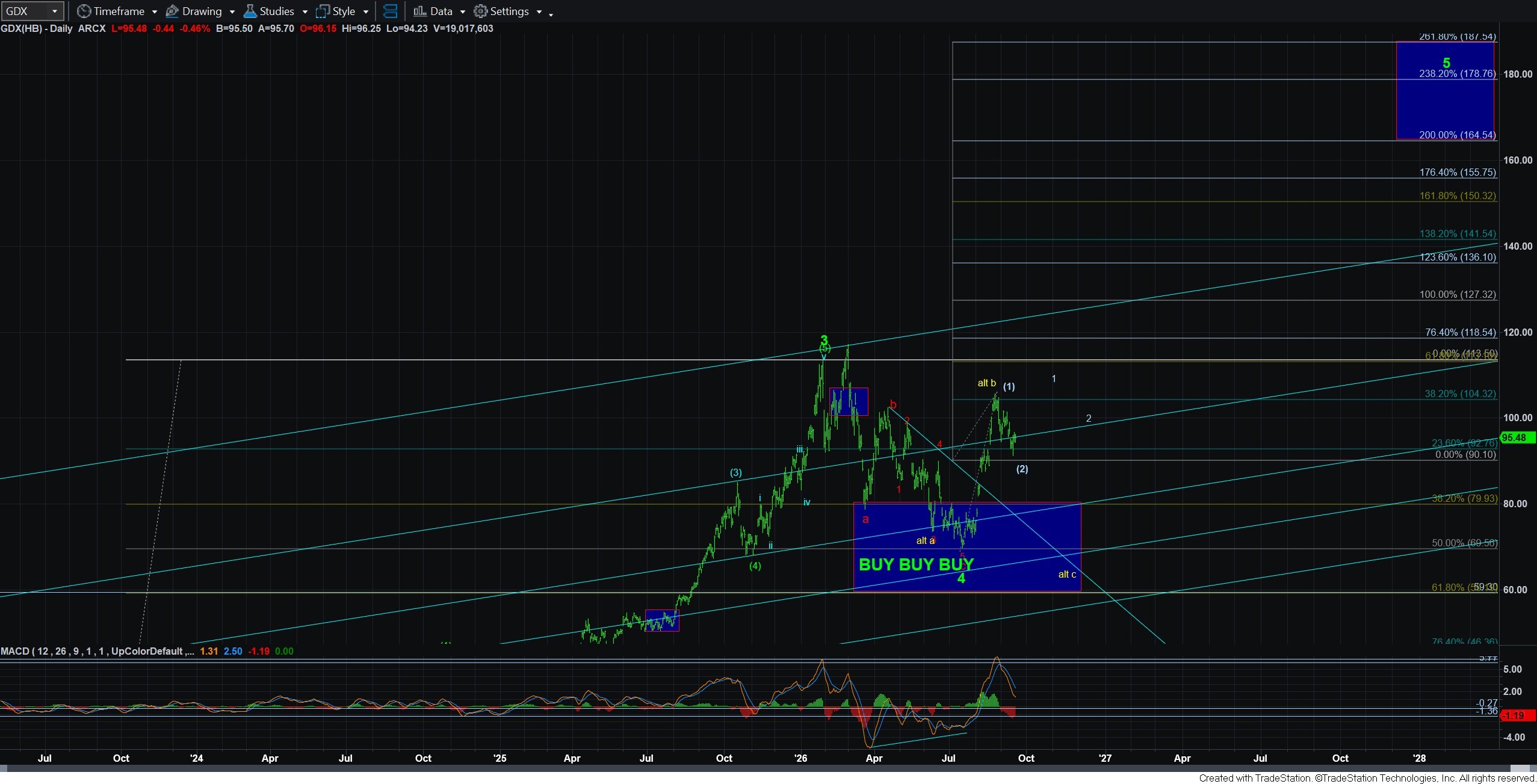
Task: Expand the Studies dropdown arrow
Action: coord(305,12)
